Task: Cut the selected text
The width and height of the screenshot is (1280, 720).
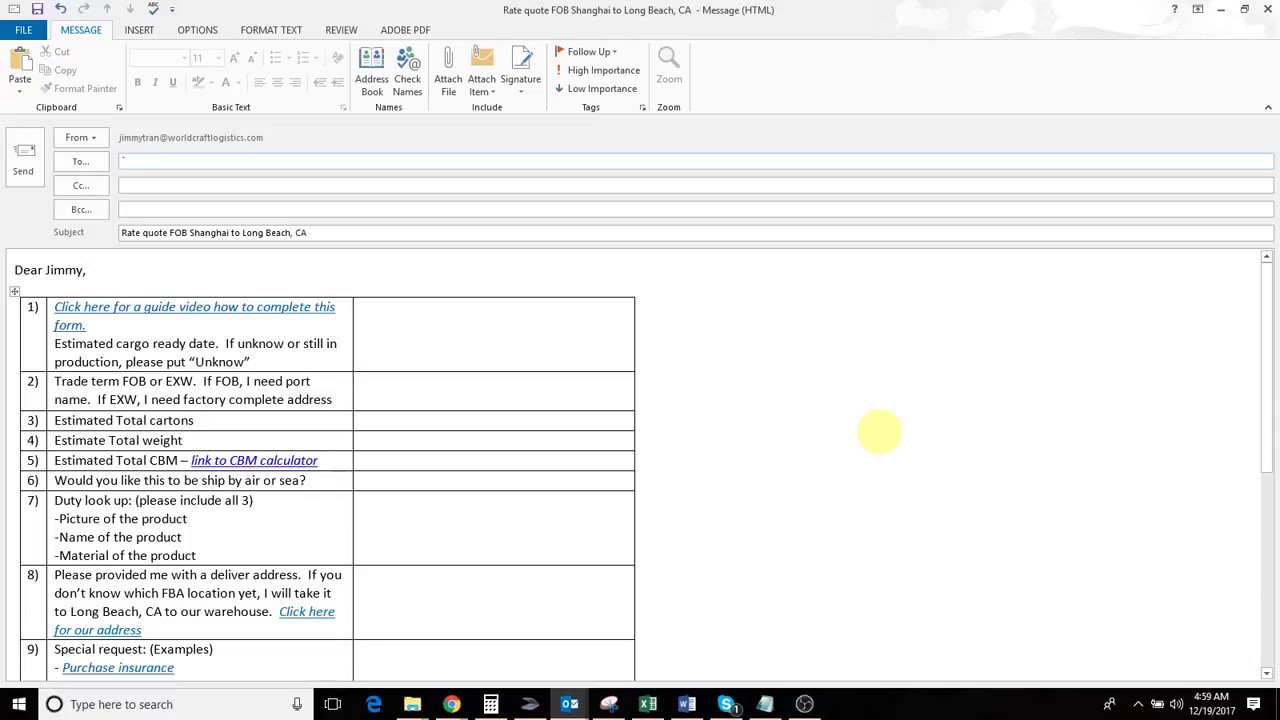Action: (55, 52)
